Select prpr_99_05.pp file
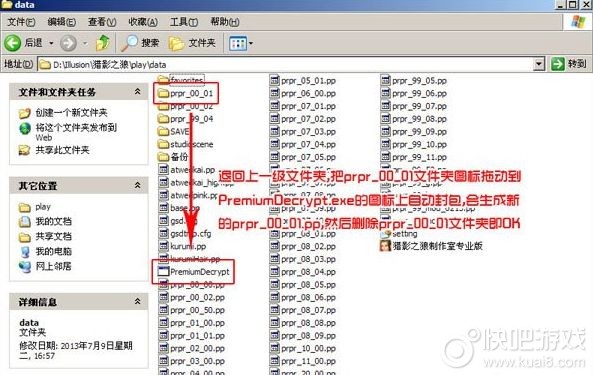The width and height of the screenshot is (593, 375). point(414,81)
